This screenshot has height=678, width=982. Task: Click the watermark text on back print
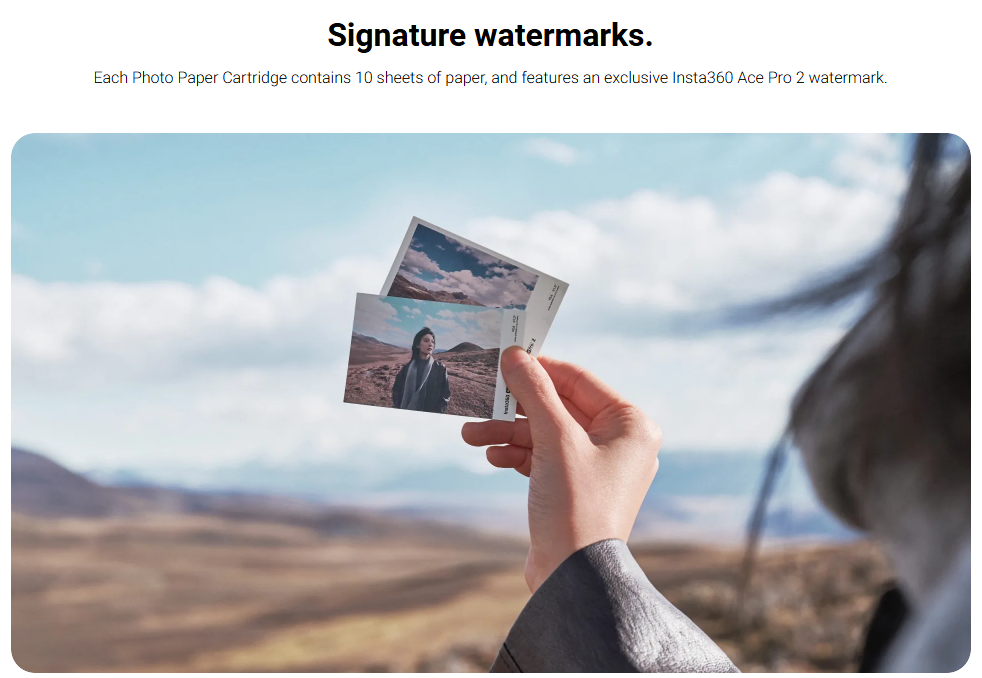click(551, 294)
